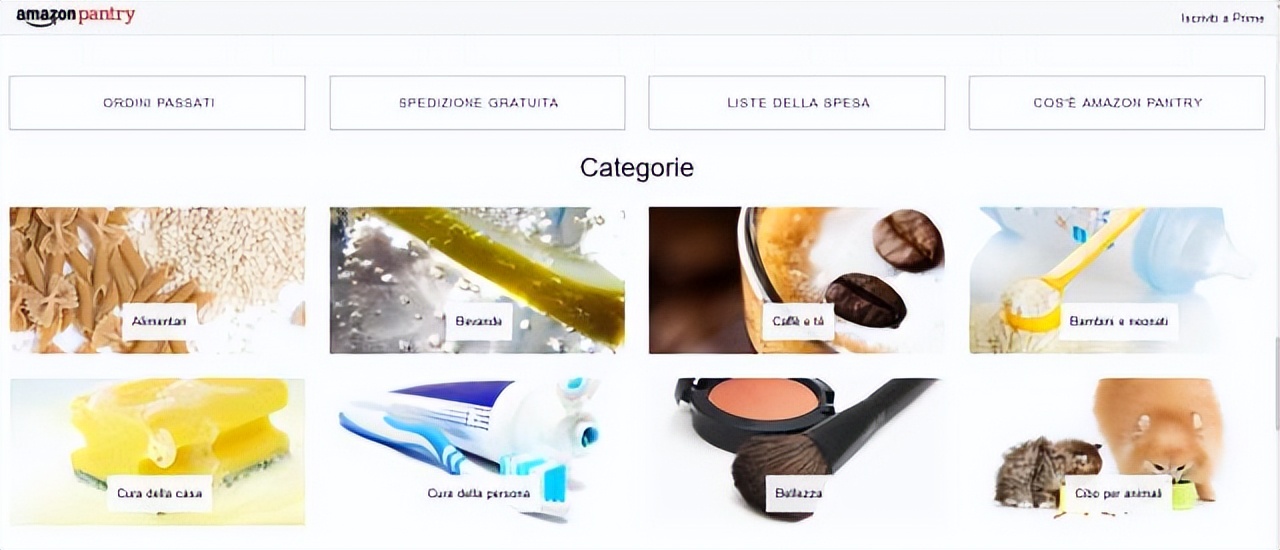Click the Bellezza label
This screenshot has height=550, width=1280.
pos(799,493)
